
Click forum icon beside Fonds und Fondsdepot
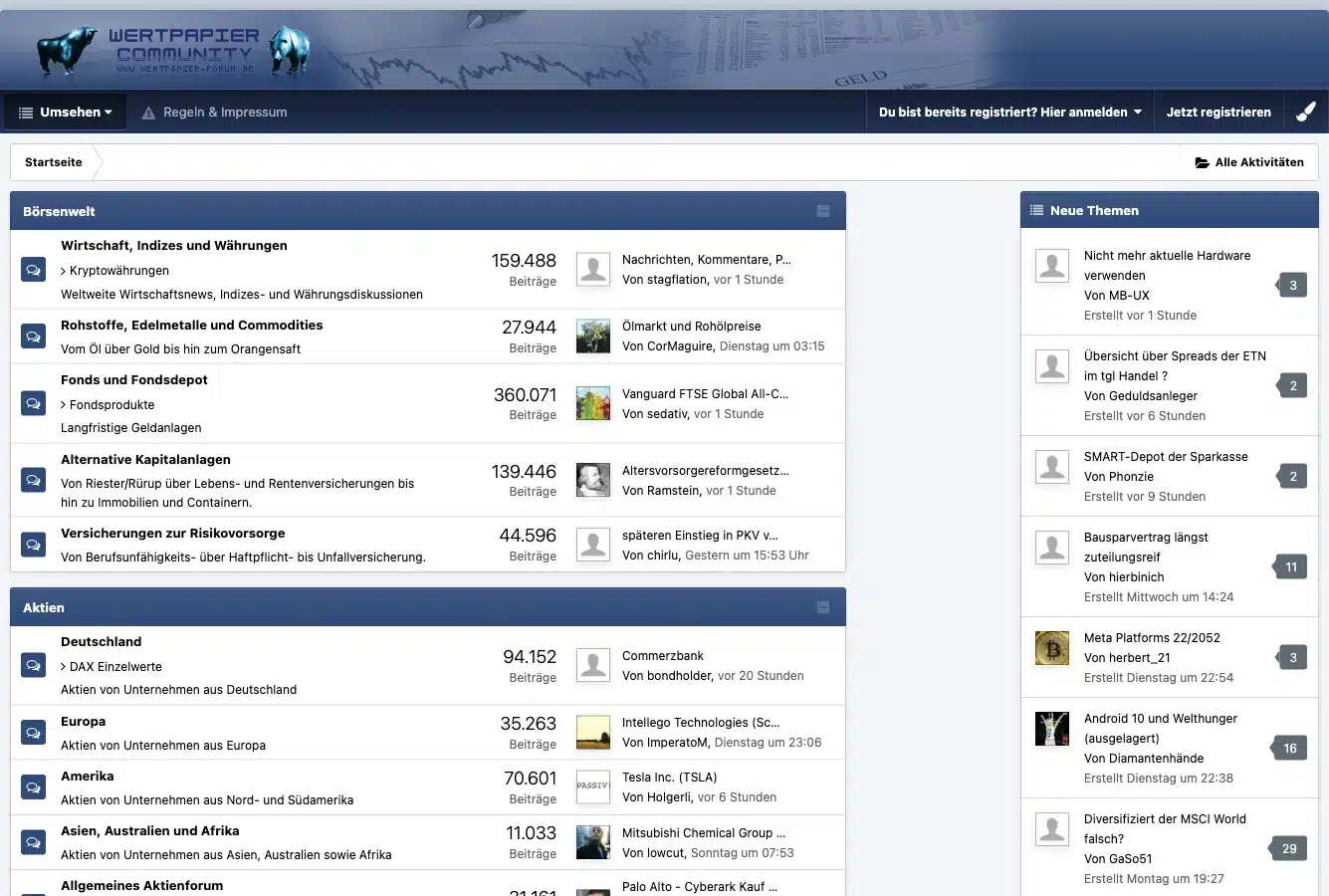[33, 403]
